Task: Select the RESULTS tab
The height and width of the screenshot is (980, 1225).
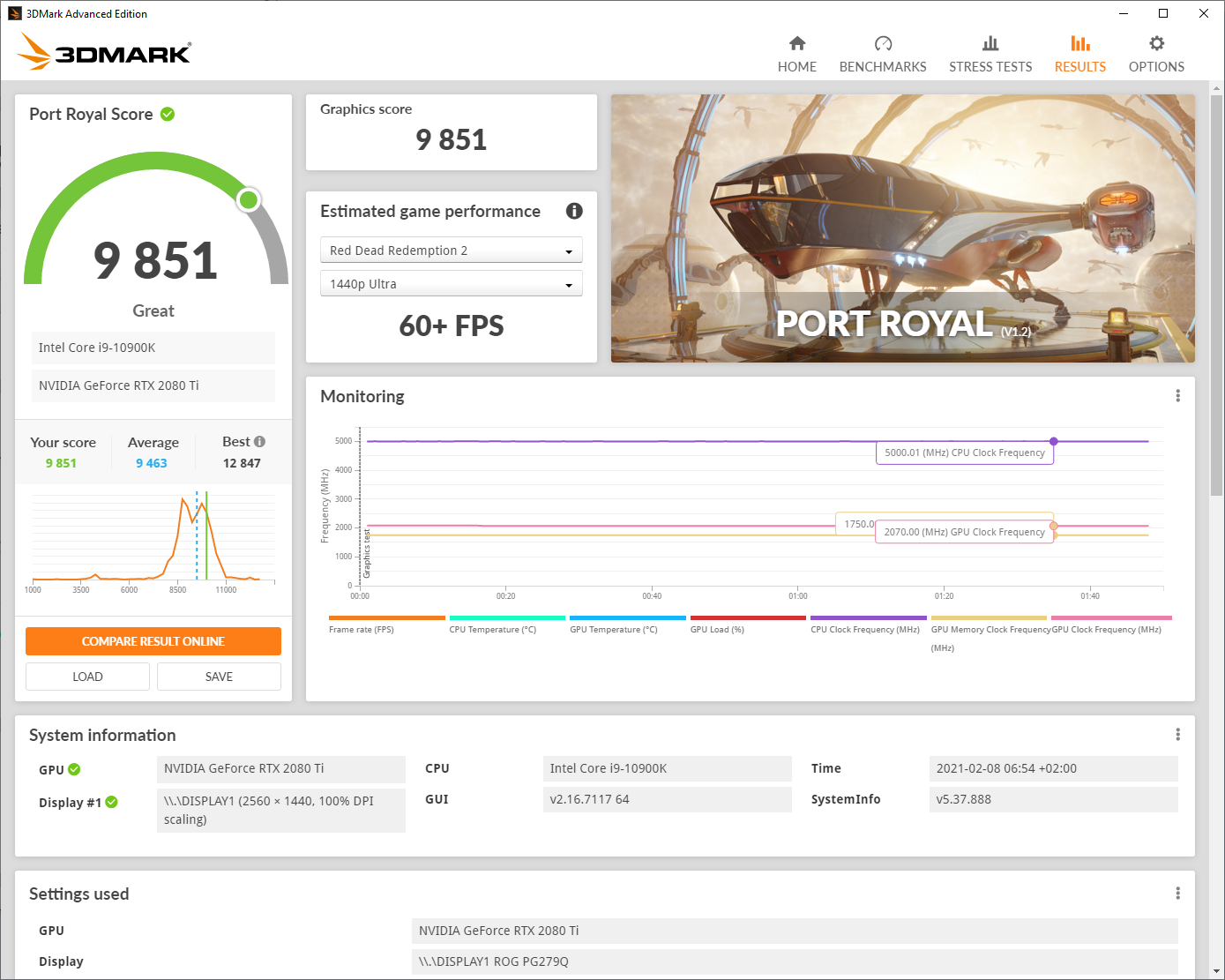Action: (1080, 55)
